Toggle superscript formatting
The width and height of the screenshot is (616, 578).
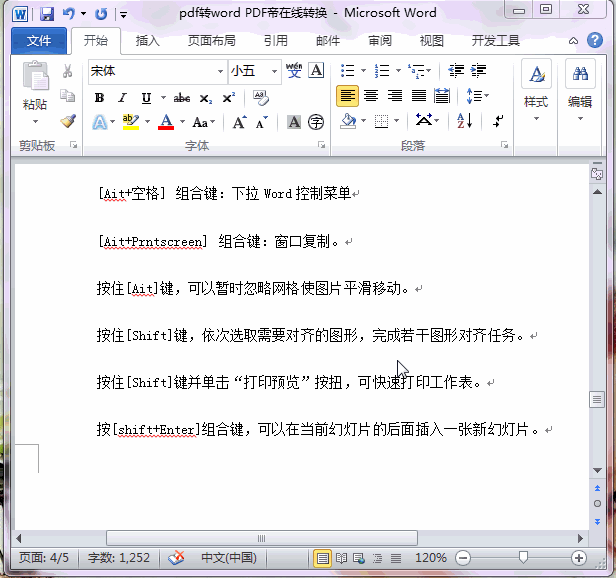click(228, 97)
